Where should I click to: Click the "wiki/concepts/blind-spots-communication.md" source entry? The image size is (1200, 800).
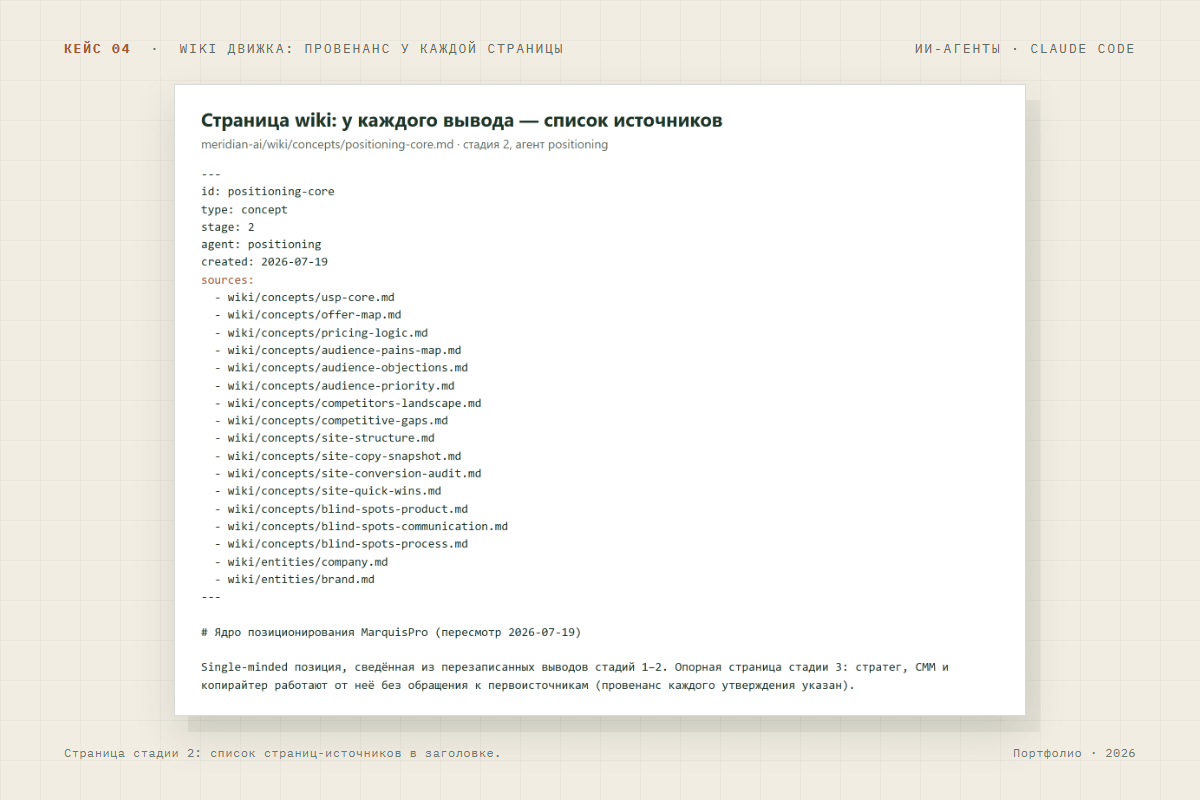point(368,526)
